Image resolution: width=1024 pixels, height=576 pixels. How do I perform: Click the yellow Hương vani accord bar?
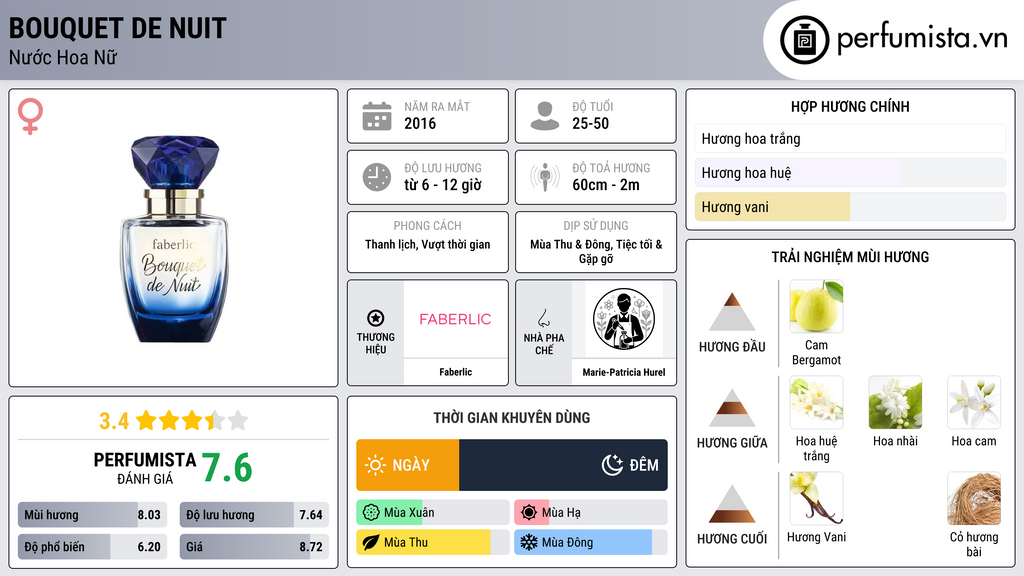tap(850, 206)
